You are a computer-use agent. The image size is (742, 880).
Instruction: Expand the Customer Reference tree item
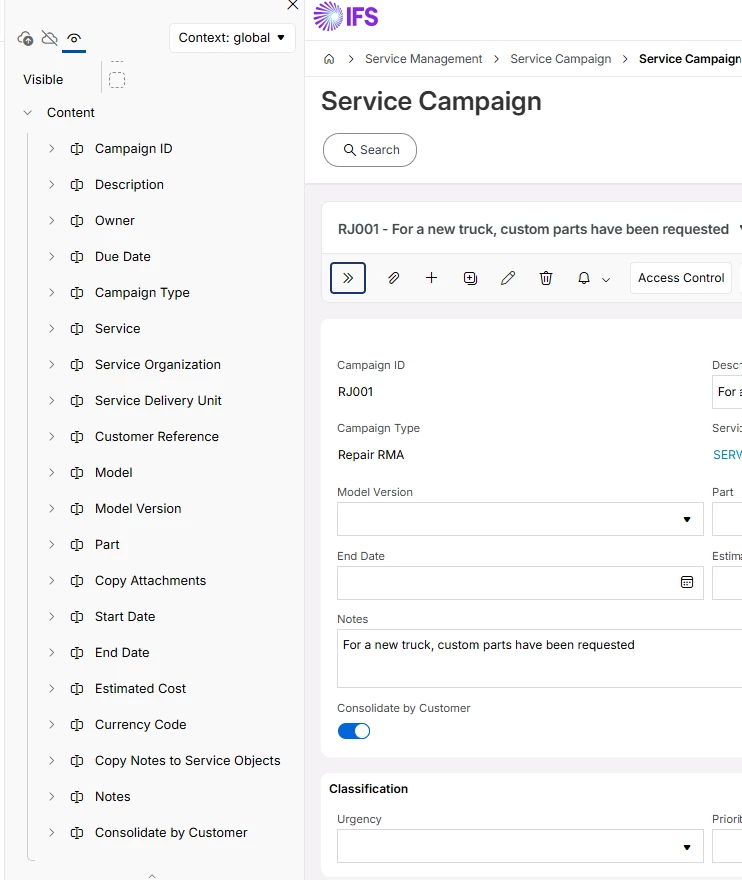point(52,437)
